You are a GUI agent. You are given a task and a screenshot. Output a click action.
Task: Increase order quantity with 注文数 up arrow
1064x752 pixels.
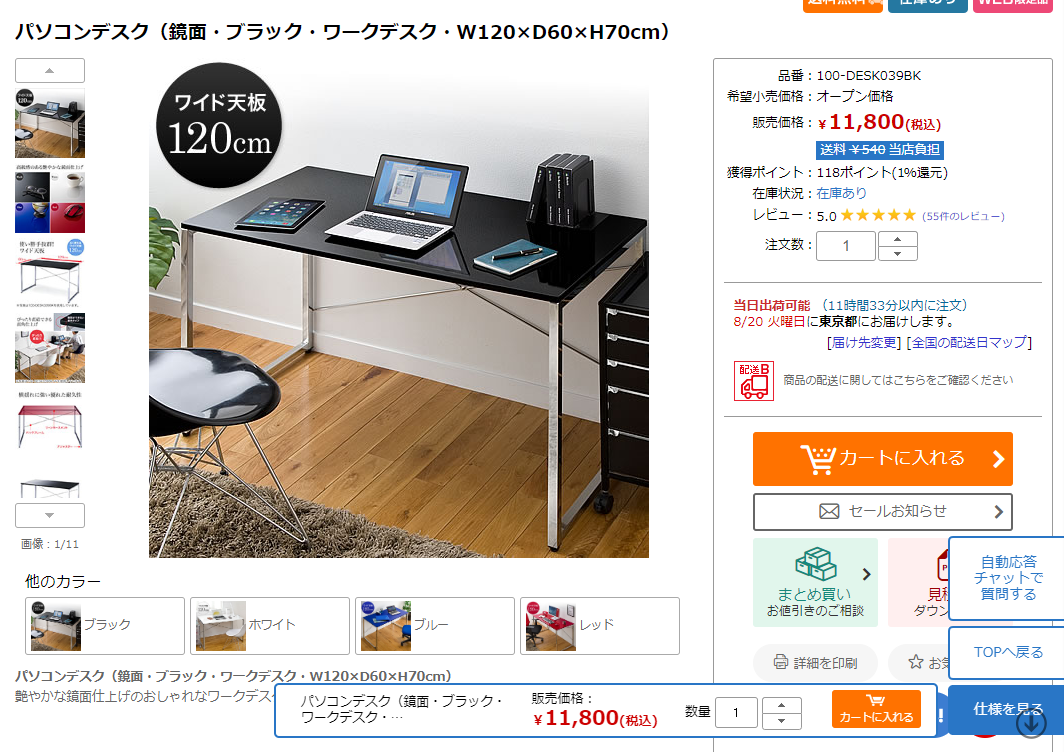[x=898, y=239]
